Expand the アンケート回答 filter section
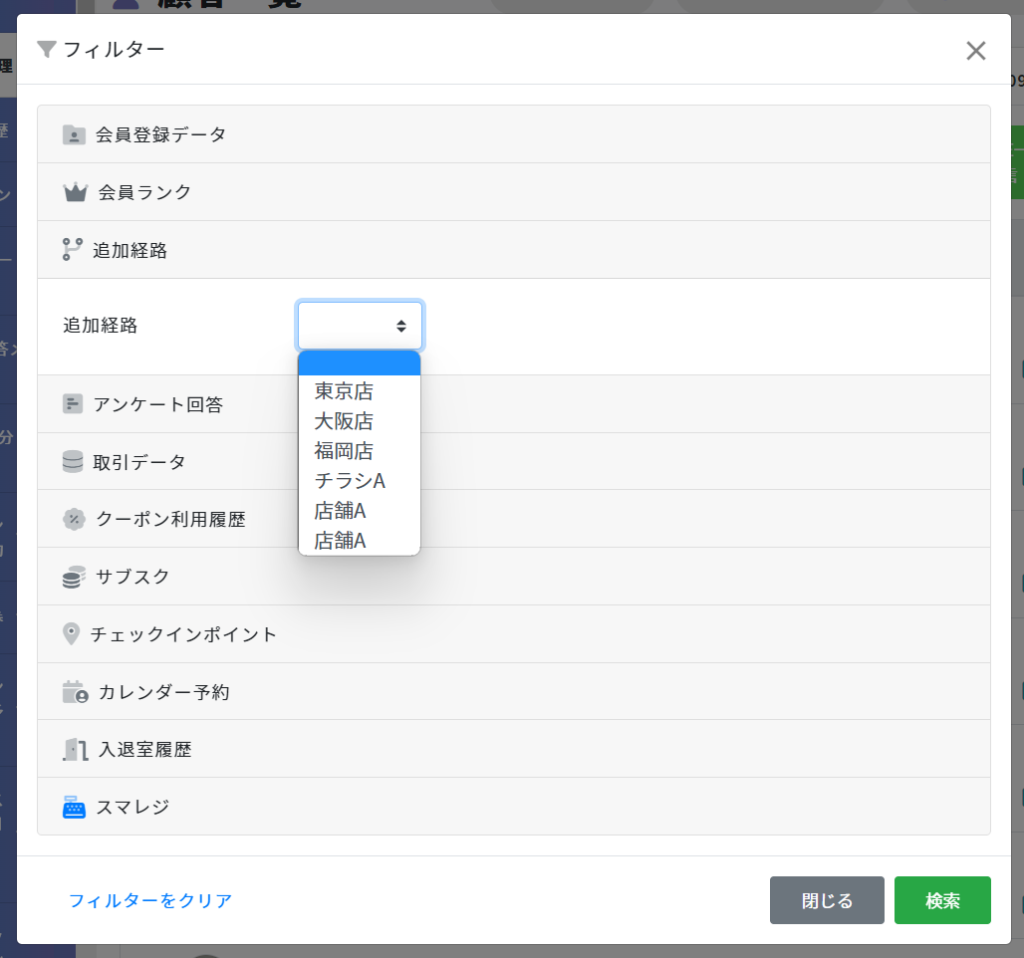This screenshot has width=1024, height=958. [x=158, y=405]
